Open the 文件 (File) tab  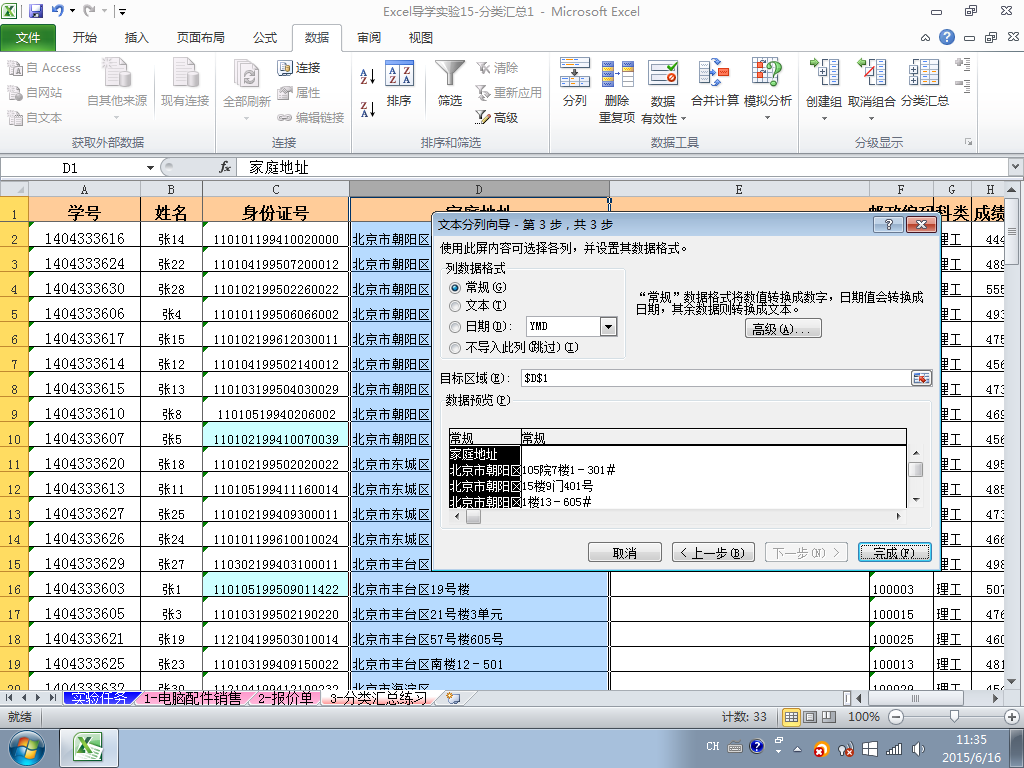pyautogui.click(x=28, y=38)
